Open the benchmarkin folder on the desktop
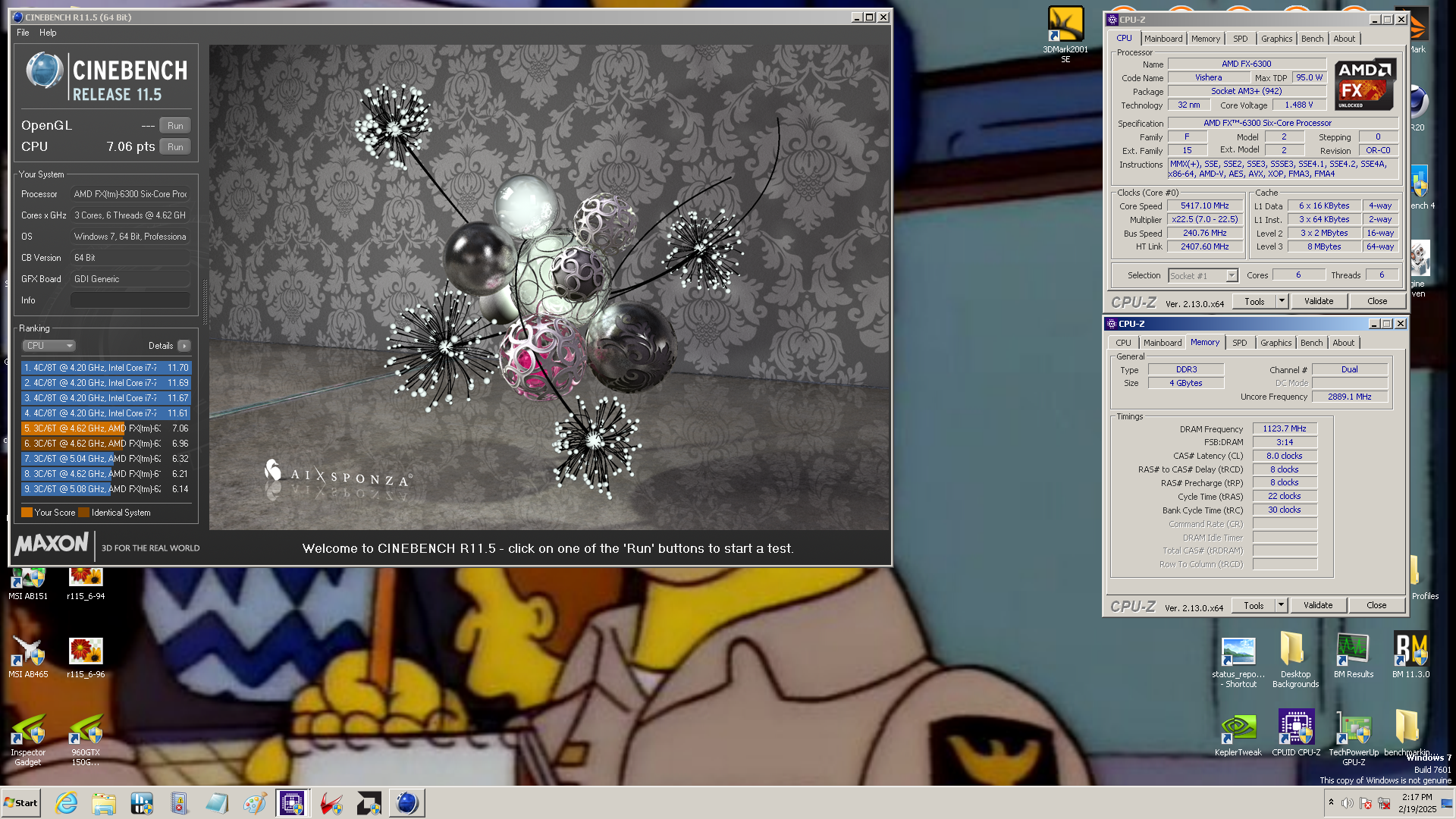The width and height of the screenshot is (1456, 819). pyautogui.click(x=1407, y=734)
